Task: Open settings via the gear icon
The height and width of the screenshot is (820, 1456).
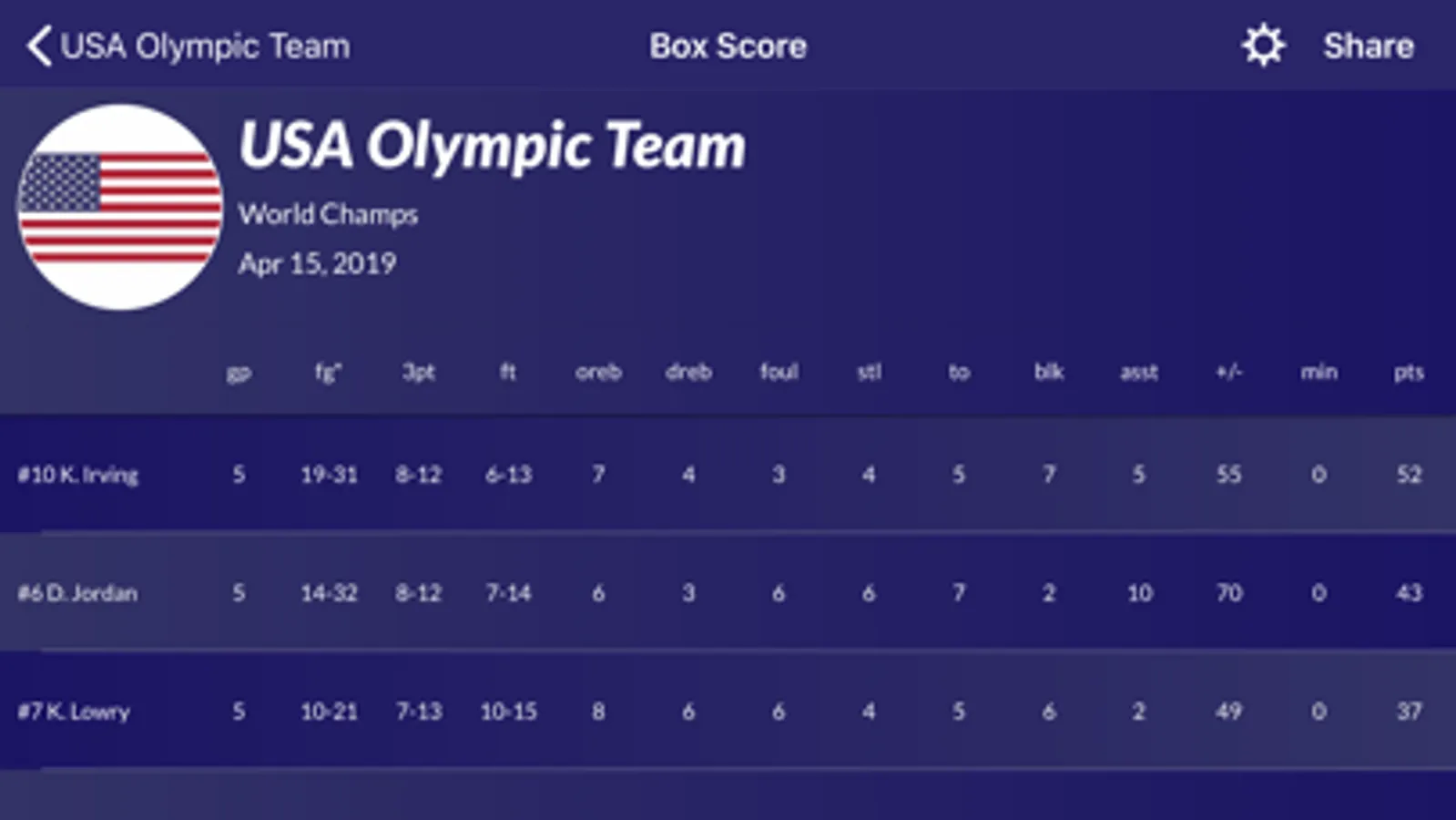Action: (x=1263, y=46)
